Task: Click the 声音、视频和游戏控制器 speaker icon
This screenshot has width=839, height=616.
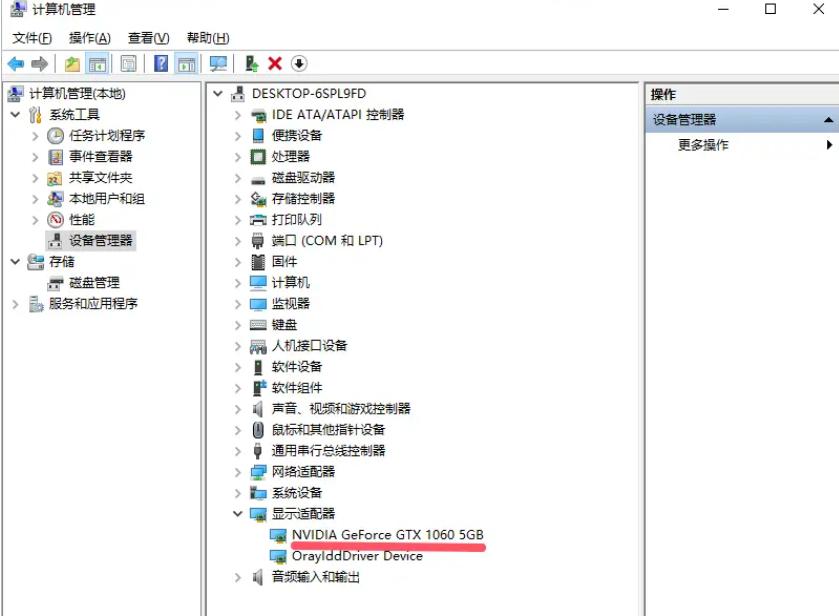Action: (x=258, y=409)
